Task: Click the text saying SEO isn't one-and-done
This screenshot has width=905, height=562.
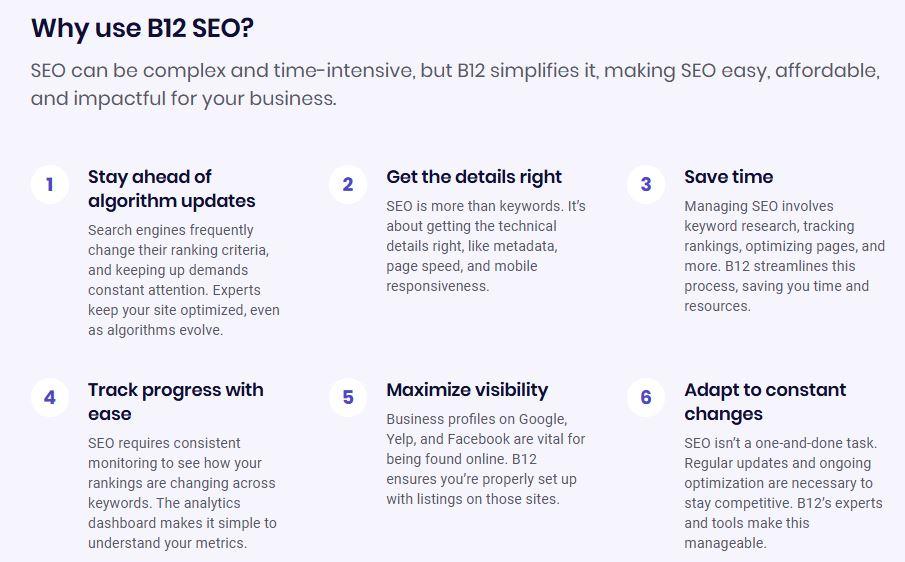Action: (784, 493)
